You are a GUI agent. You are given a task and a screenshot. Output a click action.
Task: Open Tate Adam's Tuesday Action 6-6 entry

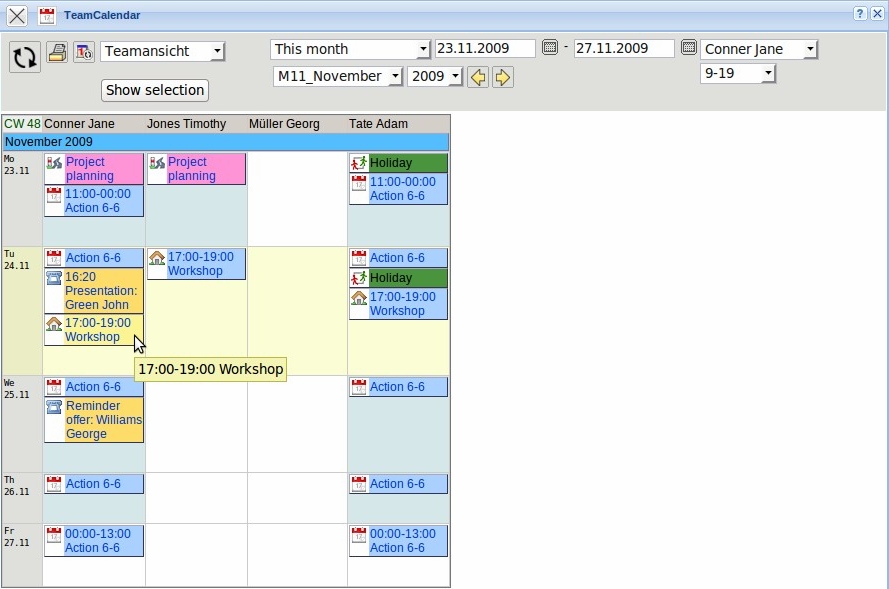[399, 258]
